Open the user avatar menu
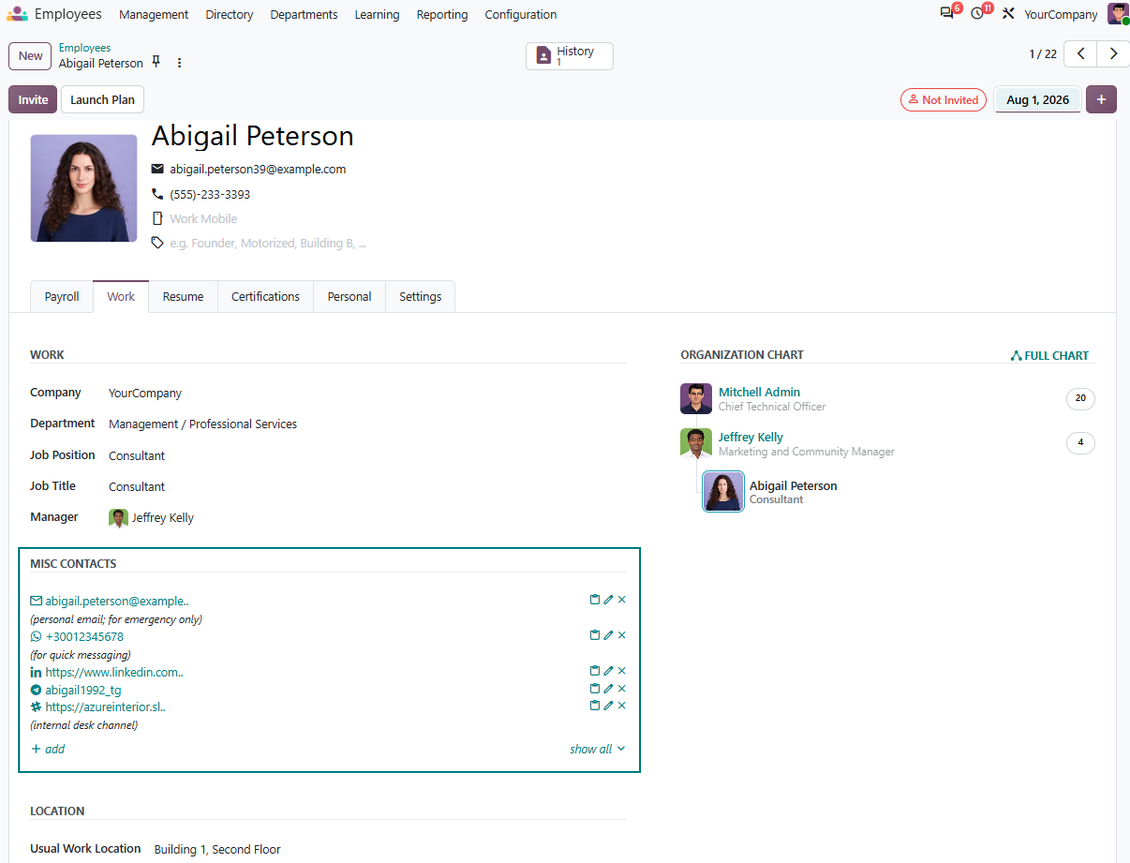1130x863 pixels. tap(1118, 14)
